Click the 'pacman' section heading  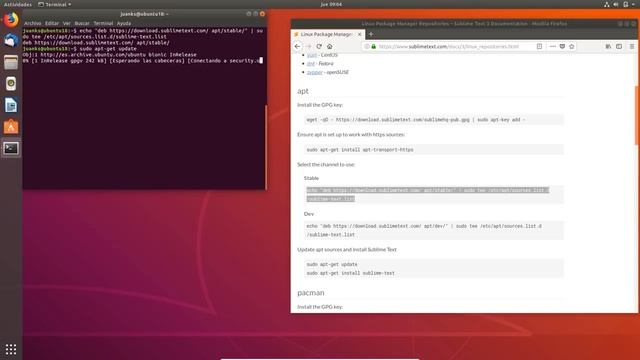tap(311, 293)
